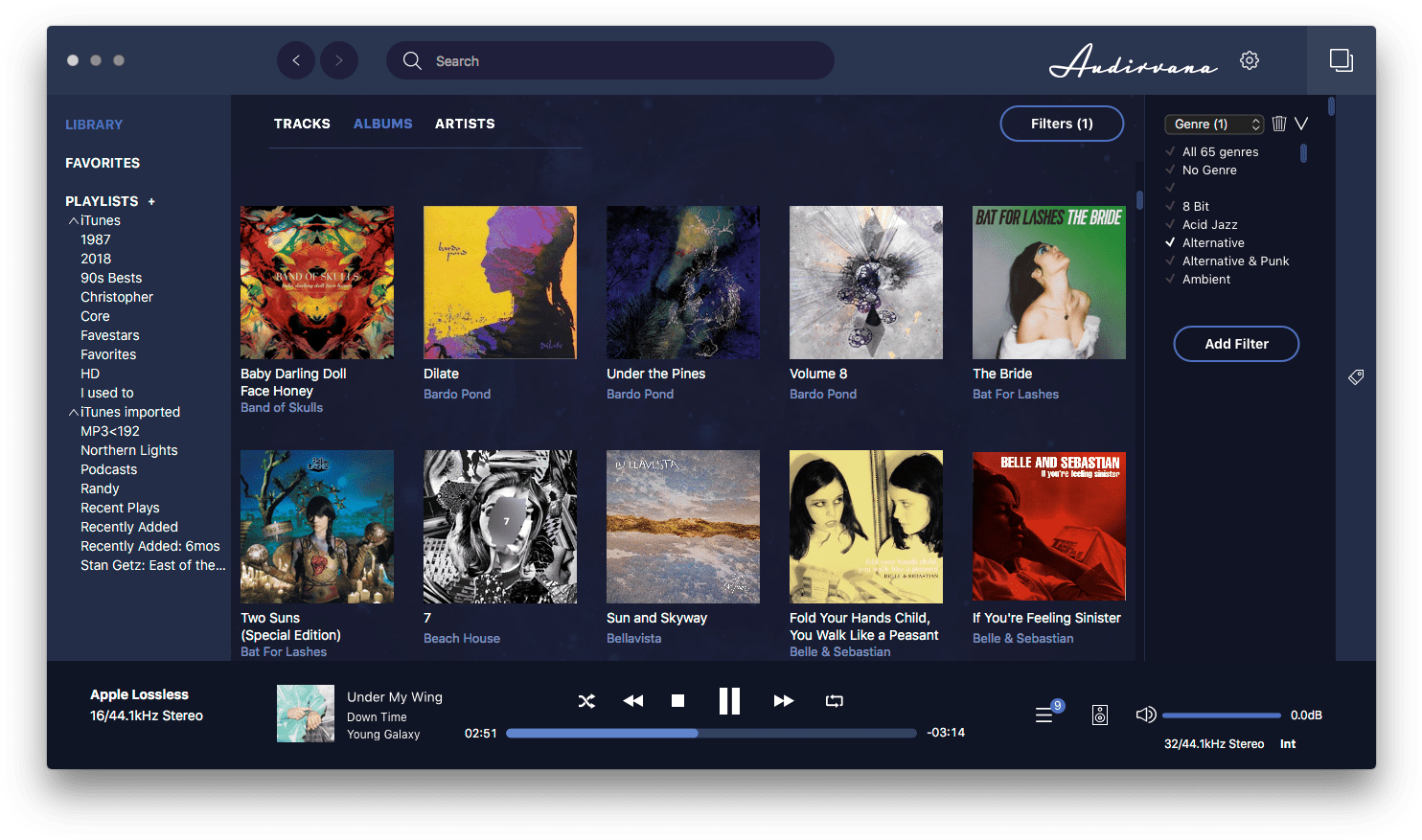
Task: Check the Acid Jazz genre
Action: 1170,224
